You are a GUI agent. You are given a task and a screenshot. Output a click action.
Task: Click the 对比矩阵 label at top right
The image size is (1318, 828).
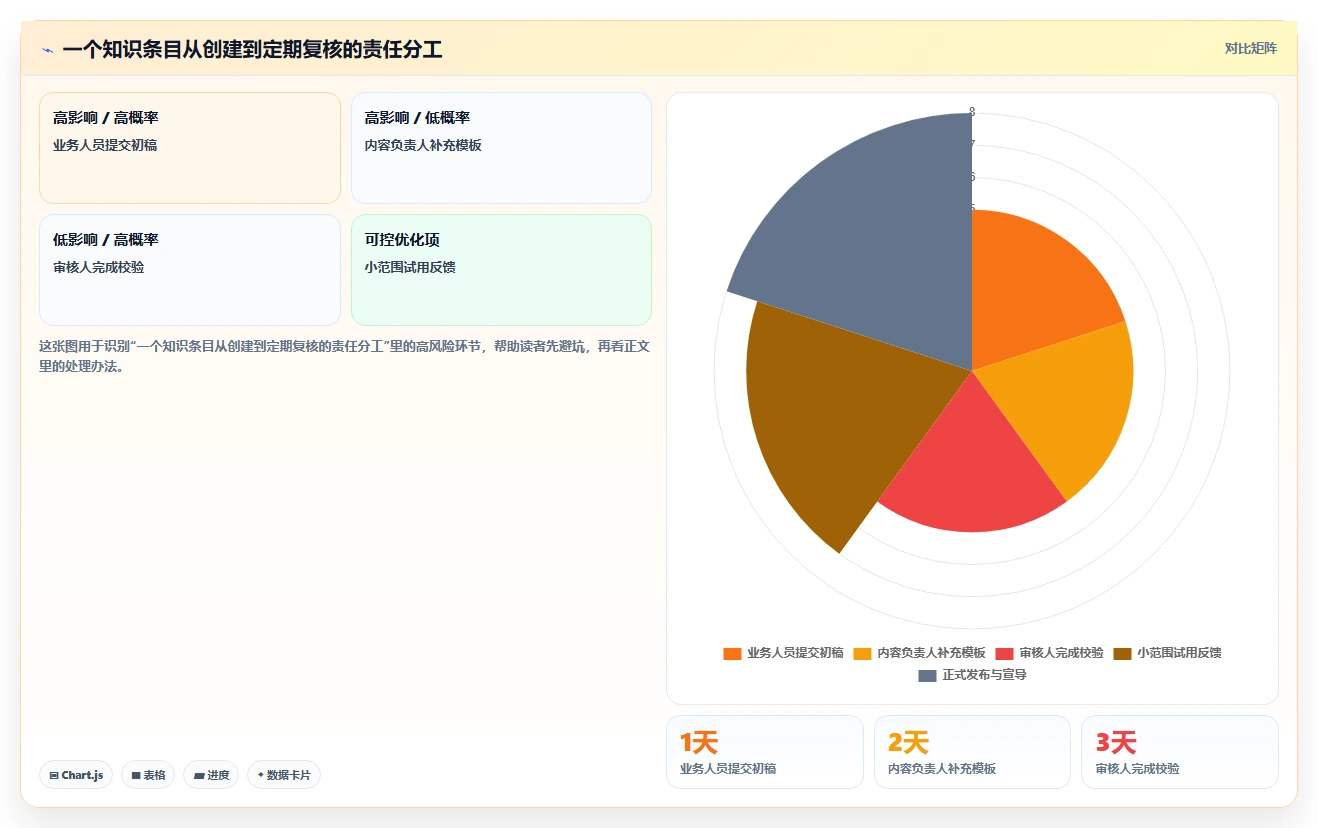point(1250,48)
